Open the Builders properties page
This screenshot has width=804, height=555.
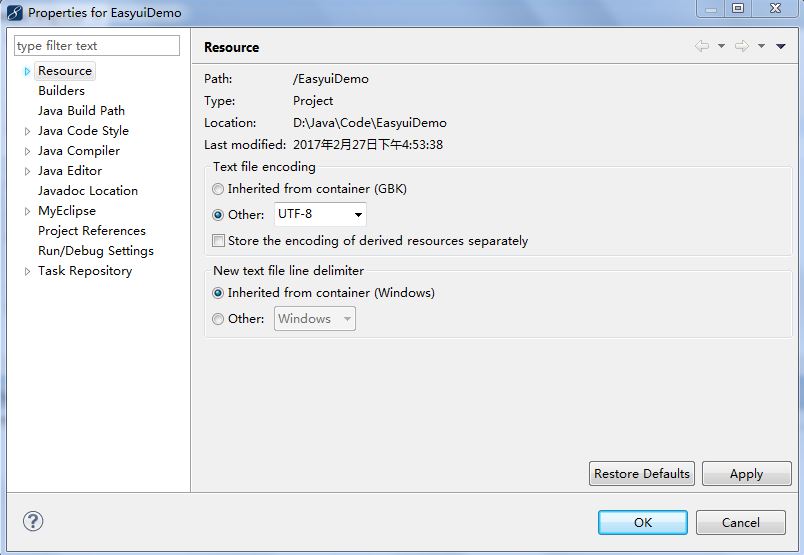(61, 91)
